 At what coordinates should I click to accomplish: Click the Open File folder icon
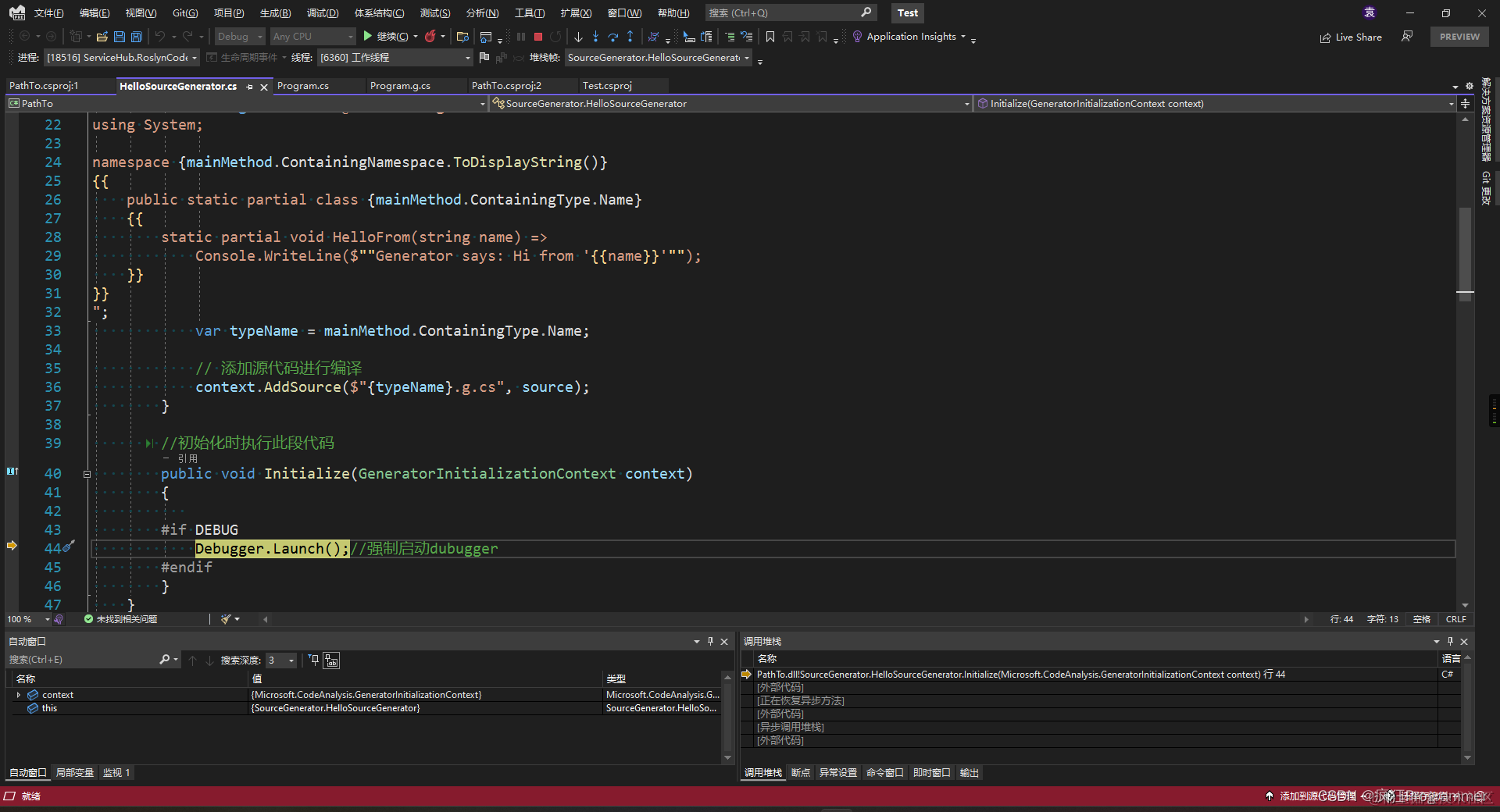point(102,37)
